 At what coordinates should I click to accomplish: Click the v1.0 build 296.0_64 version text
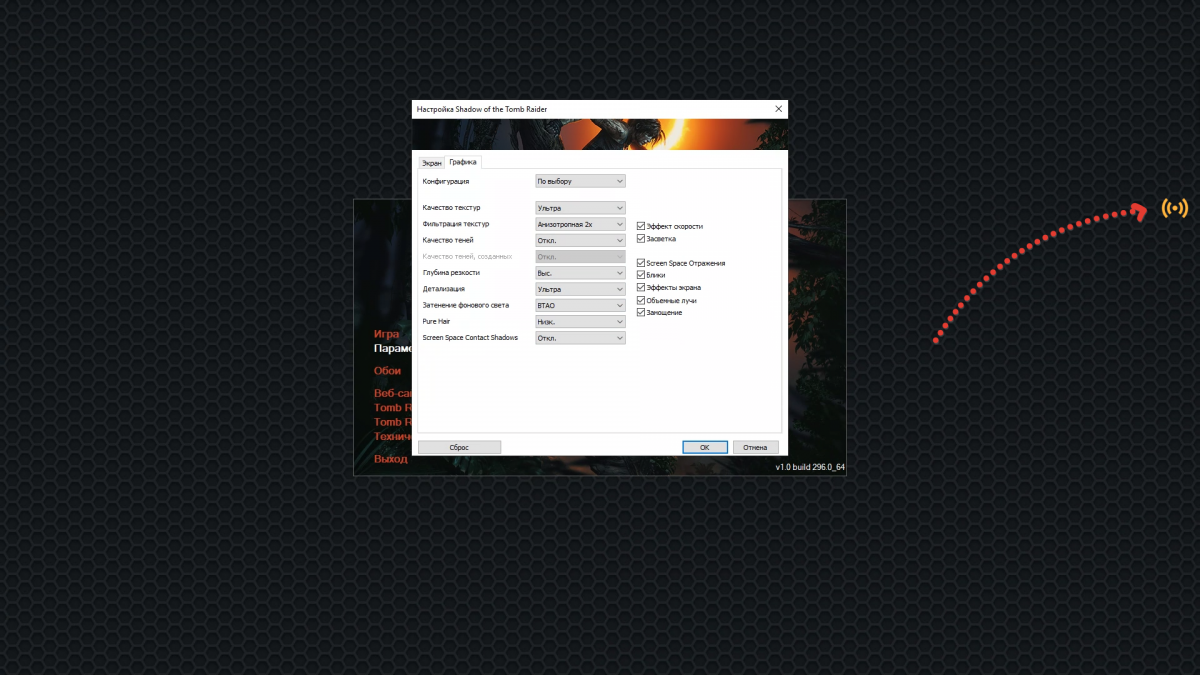click(x=810, y=467)
